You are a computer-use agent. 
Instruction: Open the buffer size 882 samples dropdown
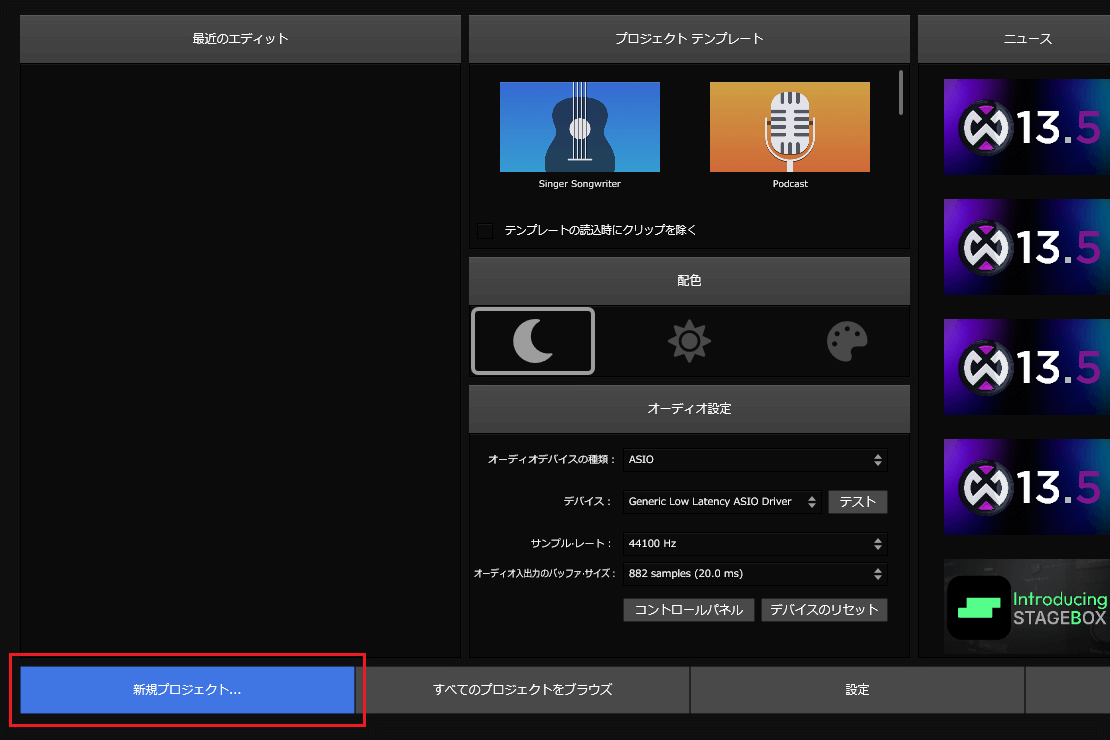754,574
